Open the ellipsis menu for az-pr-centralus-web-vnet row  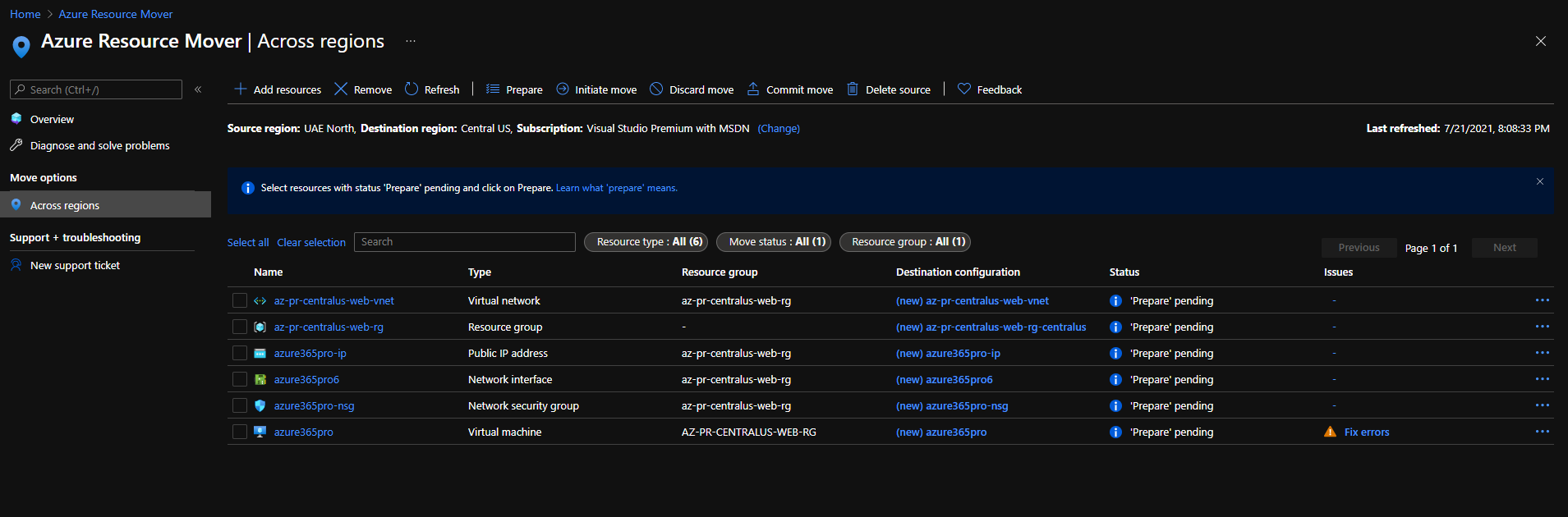tap(1543, 300)
